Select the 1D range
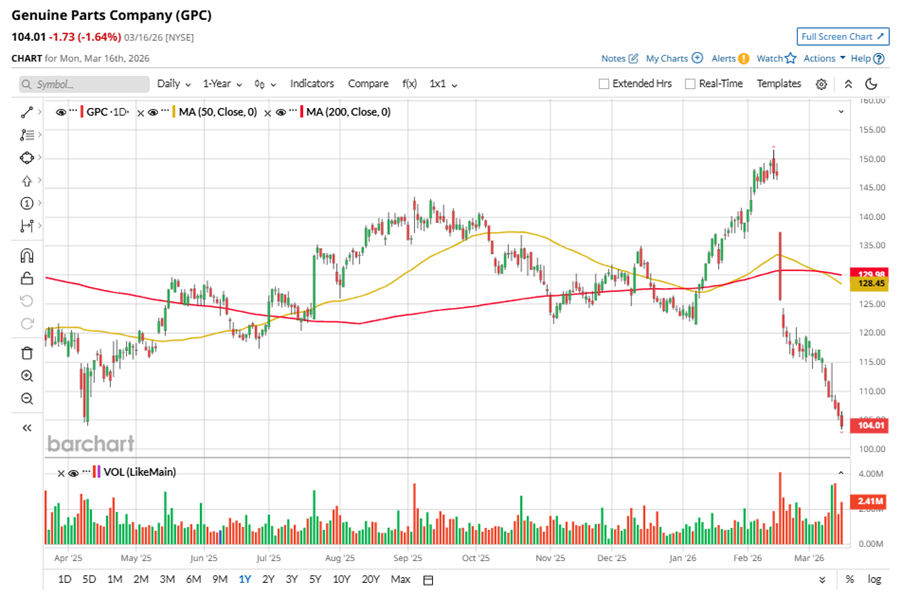Viewport: 902px width, 599px height. (64, 579)
